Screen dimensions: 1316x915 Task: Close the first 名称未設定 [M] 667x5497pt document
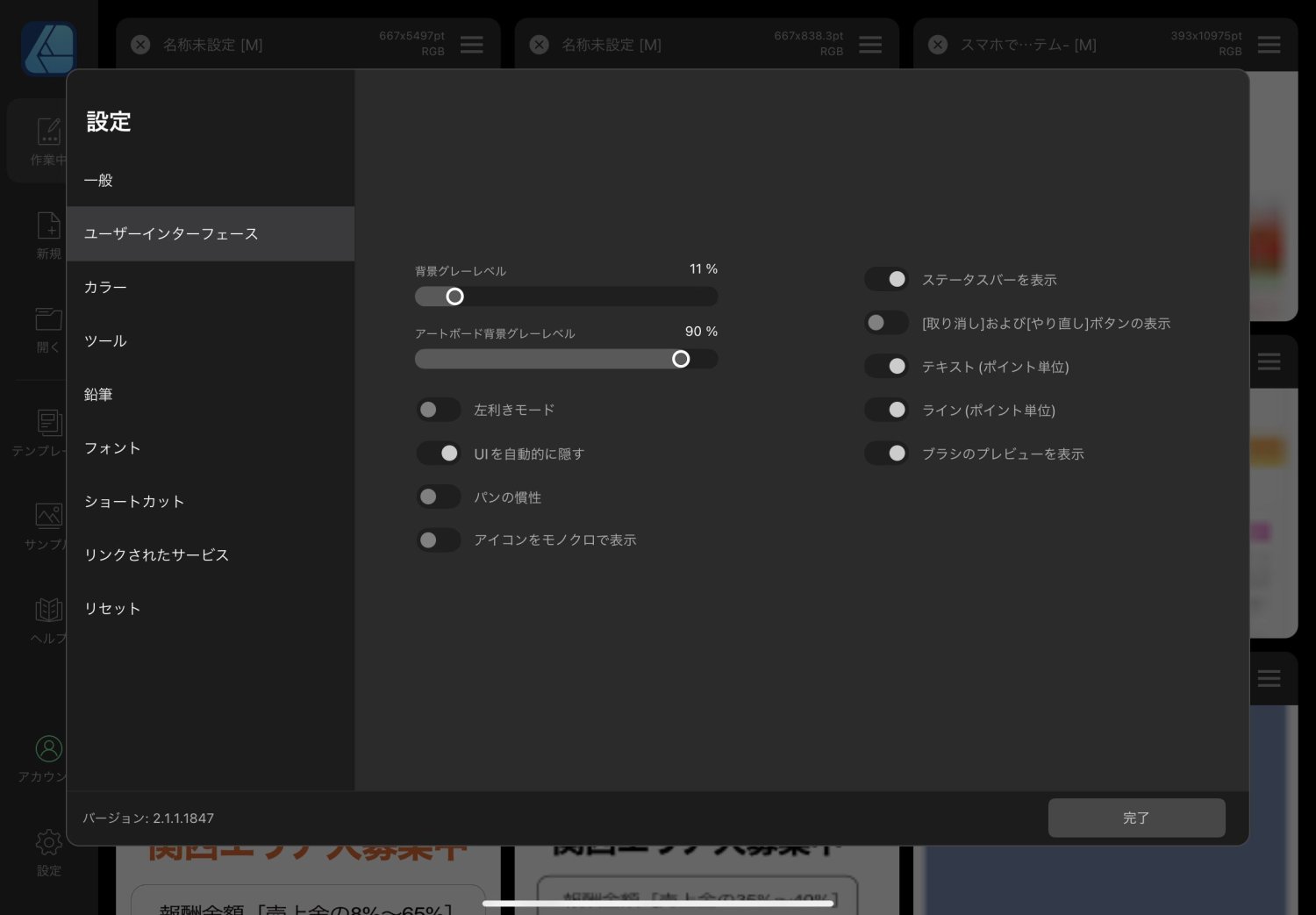click(x=140, y=45)
